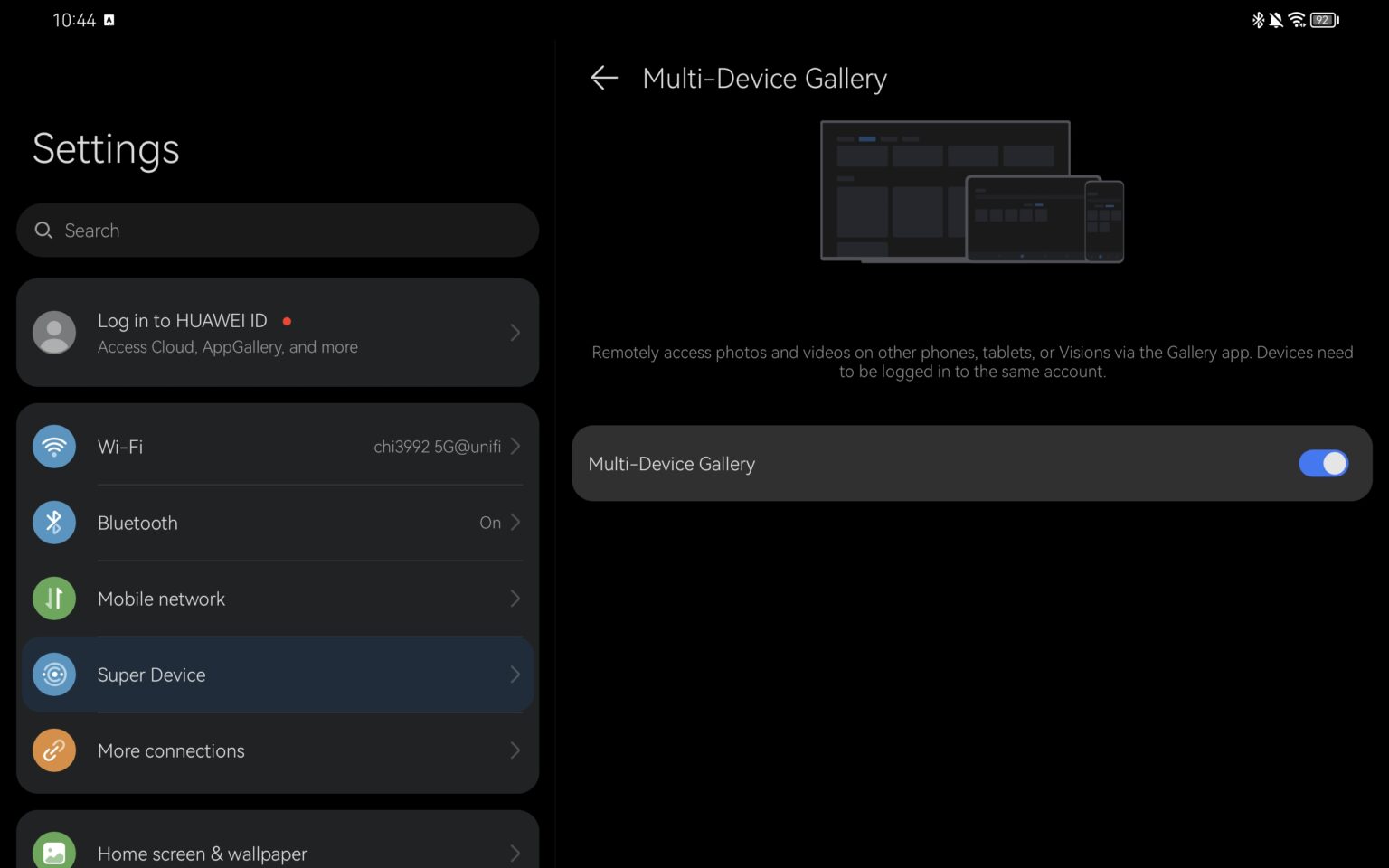Tap the red HUAWEI ID notification dot
This screenshot has height=868, width=1389.
coord(287,321)
